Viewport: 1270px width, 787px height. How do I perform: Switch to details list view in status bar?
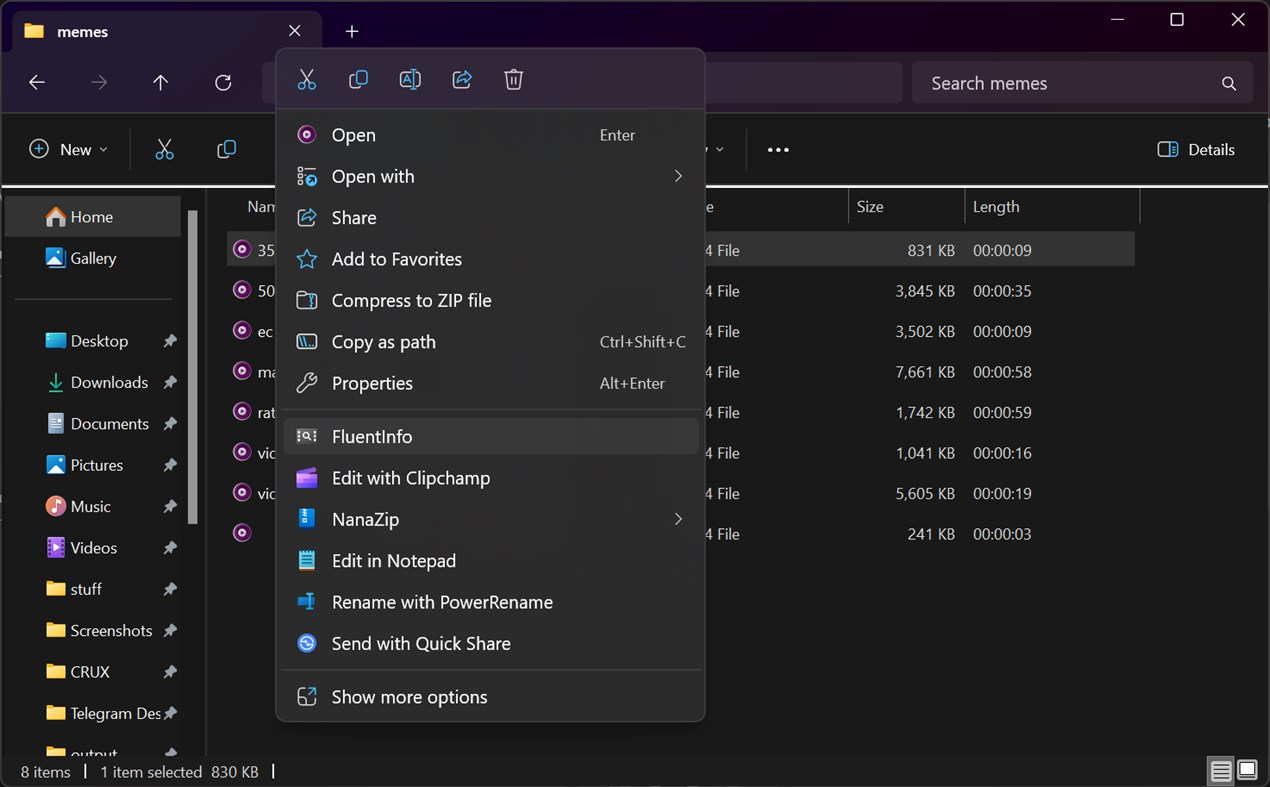1221,771
